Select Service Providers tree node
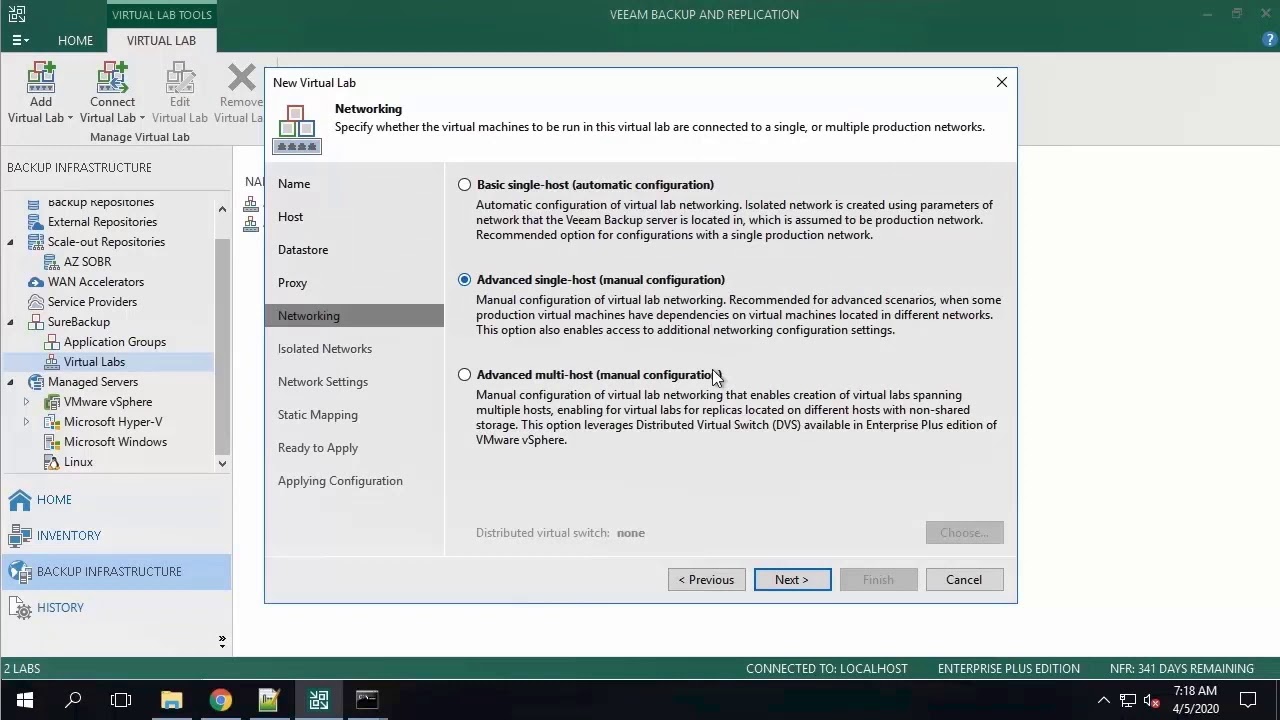Image resolution: width=1280 pixels, height=720 pixels. [x=92, y=302]
